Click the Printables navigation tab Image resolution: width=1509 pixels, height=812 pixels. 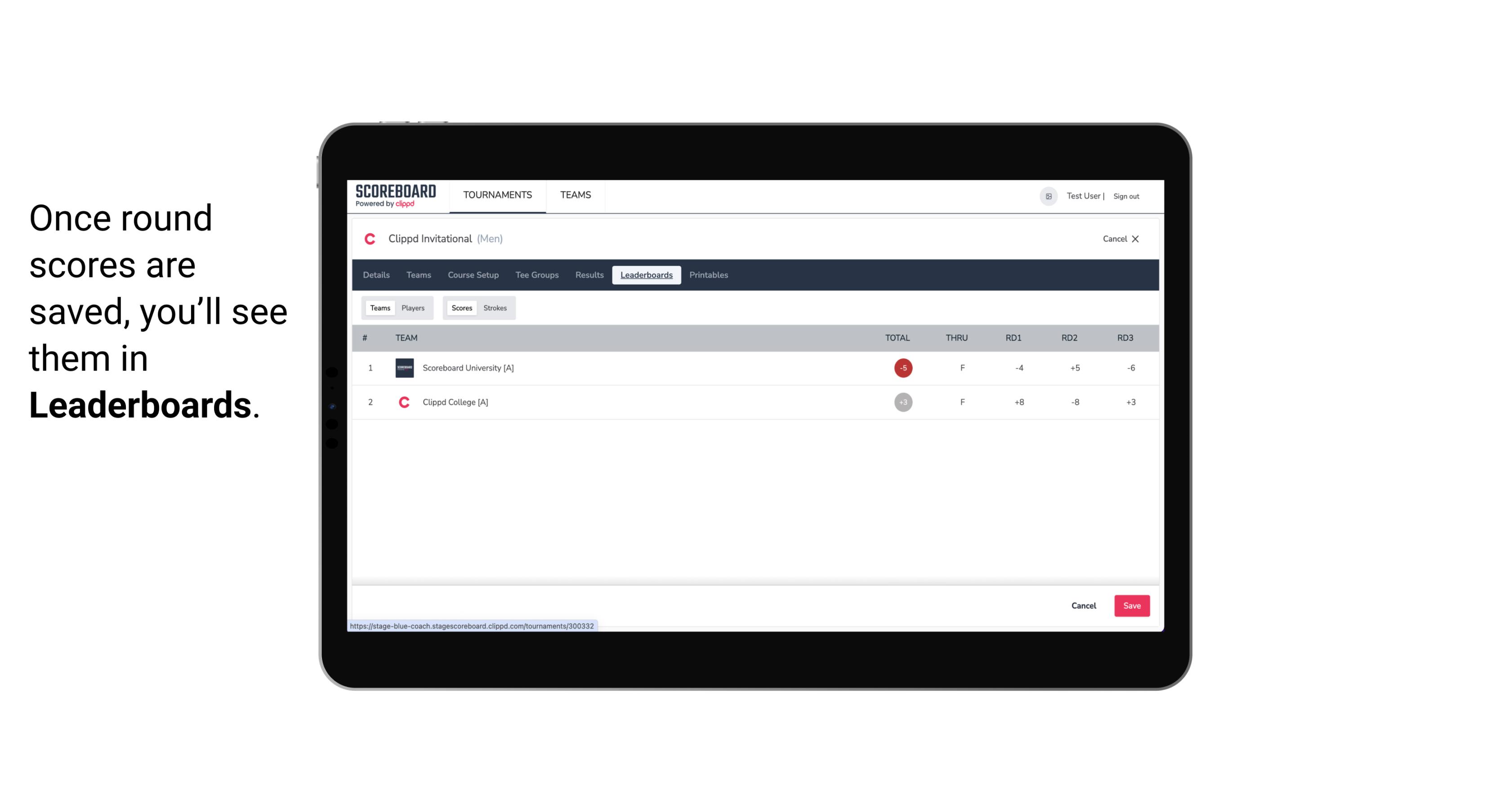point(709,275)
